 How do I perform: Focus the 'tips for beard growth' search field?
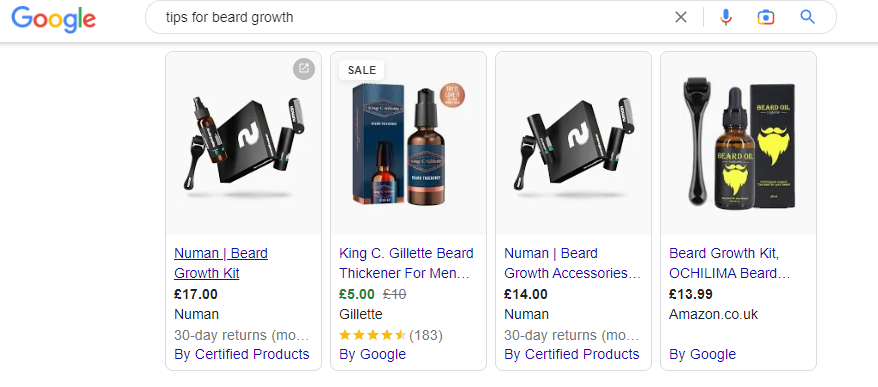point(414,17)
